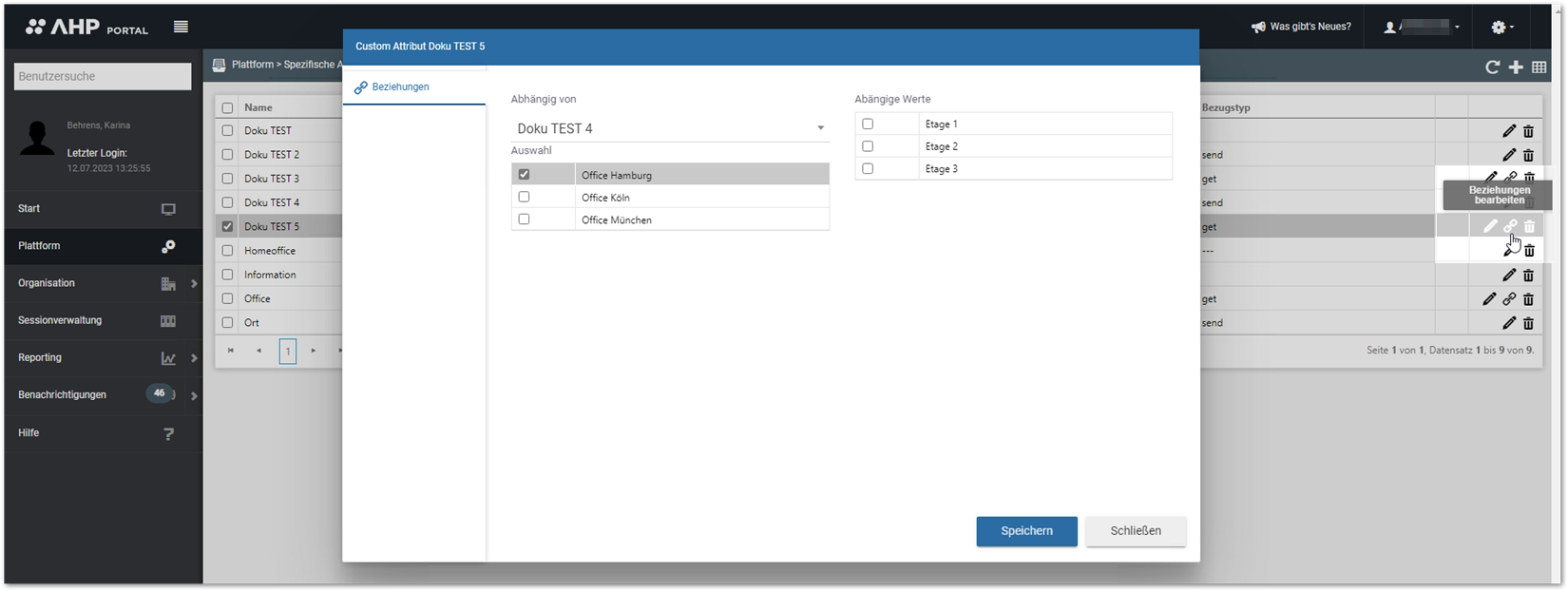Click the Benachrichtigungen 46 badge
Viewport: 1568px width, 591px height.
[159, 393]
